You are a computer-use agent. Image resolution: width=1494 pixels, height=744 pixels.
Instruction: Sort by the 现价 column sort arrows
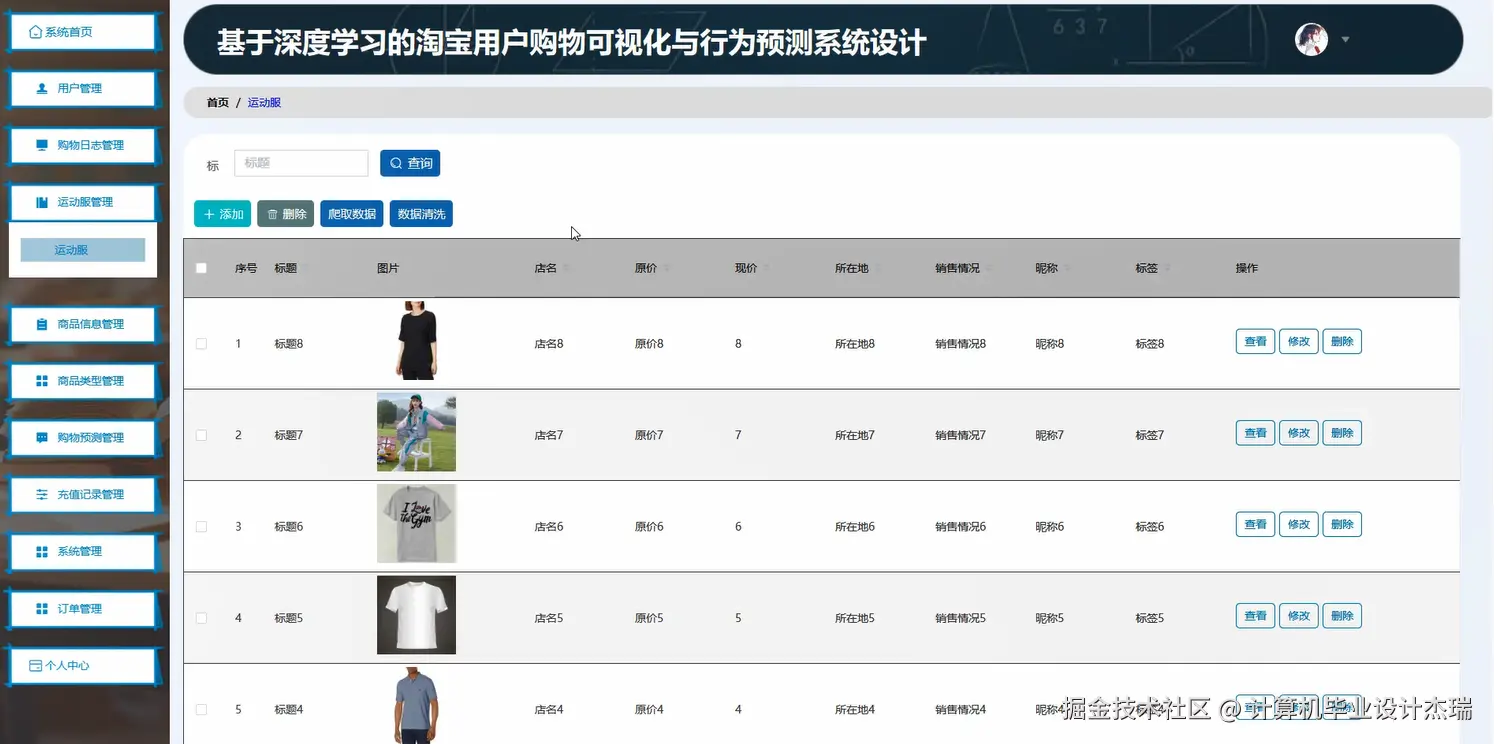pos(767,268)
